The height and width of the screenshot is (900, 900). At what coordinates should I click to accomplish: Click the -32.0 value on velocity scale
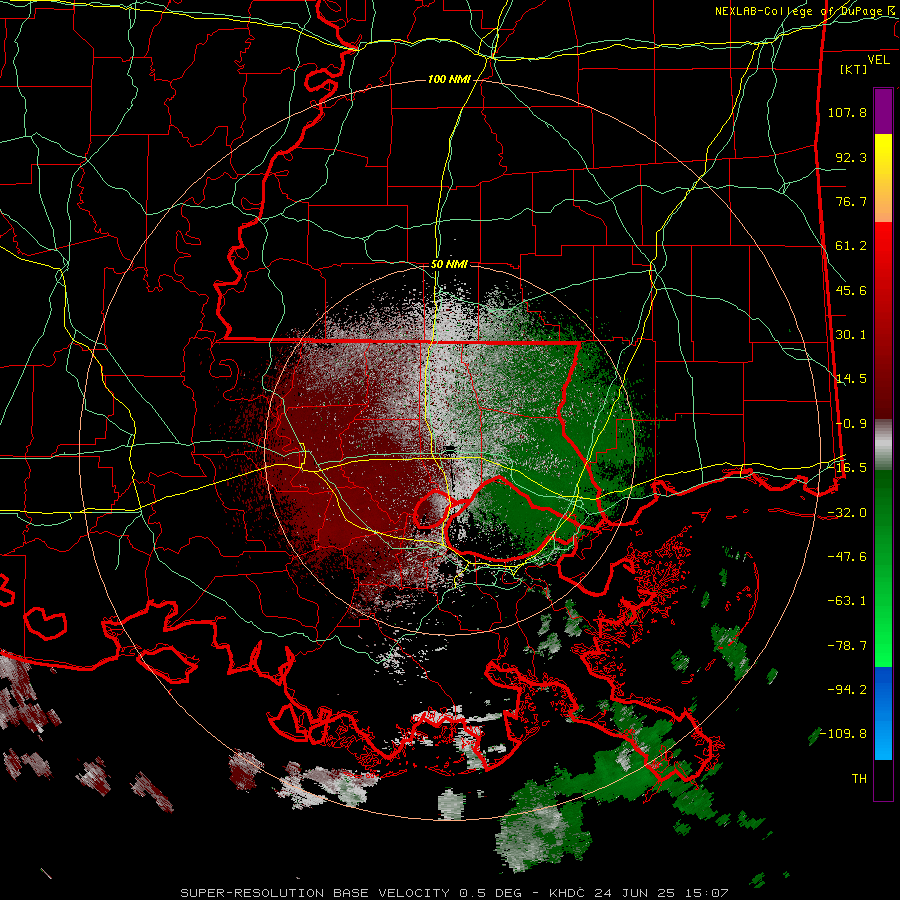click(x=847, y=513)
